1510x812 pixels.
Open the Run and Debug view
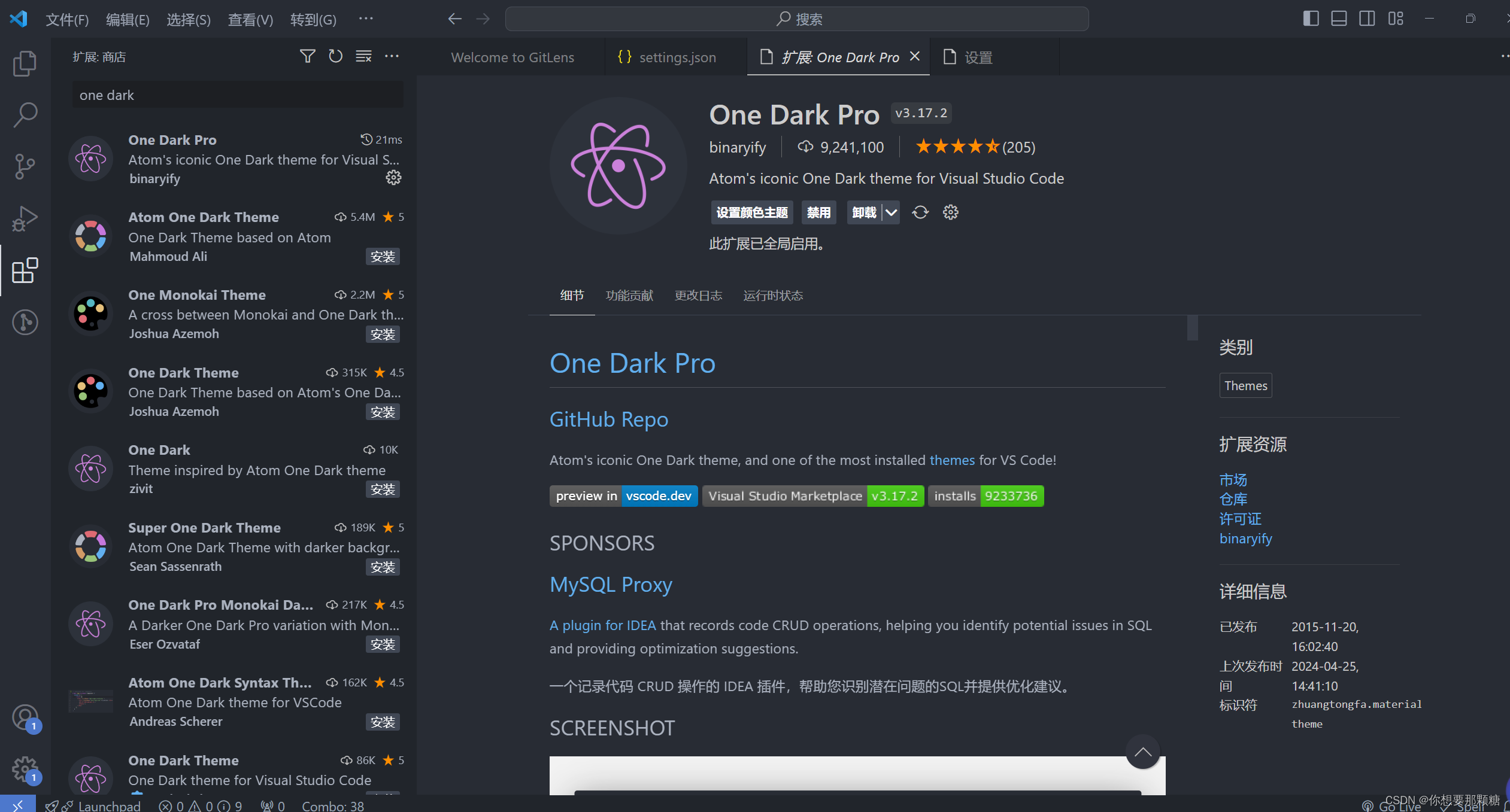(x=25, y=218)
